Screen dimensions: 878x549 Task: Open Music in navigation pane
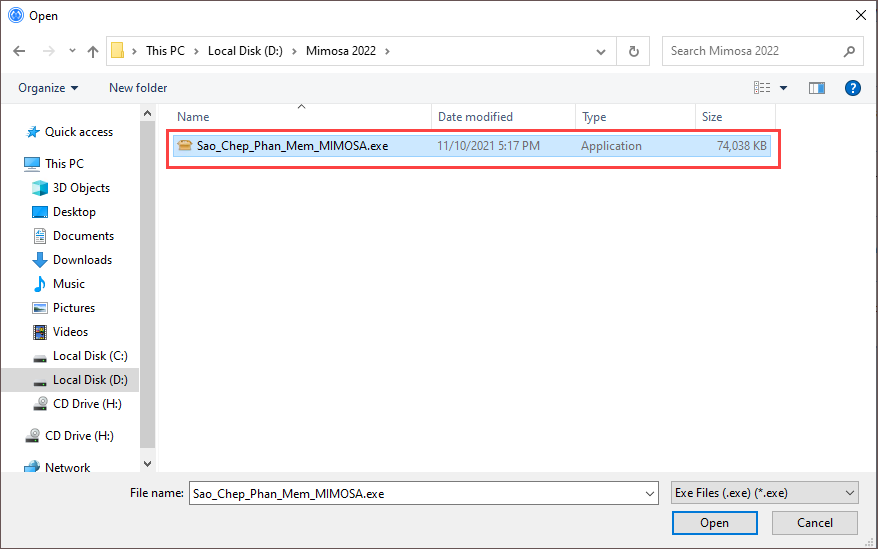click(69, 284)
